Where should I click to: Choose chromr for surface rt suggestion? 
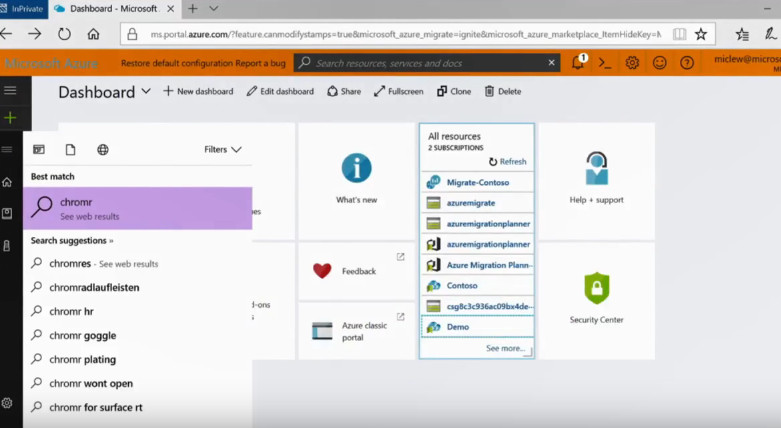(137, 407)
